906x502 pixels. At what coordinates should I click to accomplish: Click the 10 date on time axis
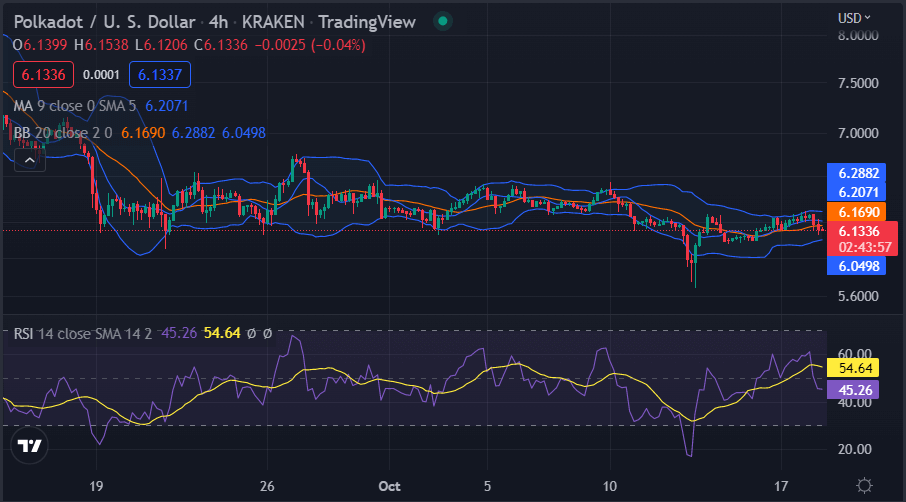(x=610, y=486)
